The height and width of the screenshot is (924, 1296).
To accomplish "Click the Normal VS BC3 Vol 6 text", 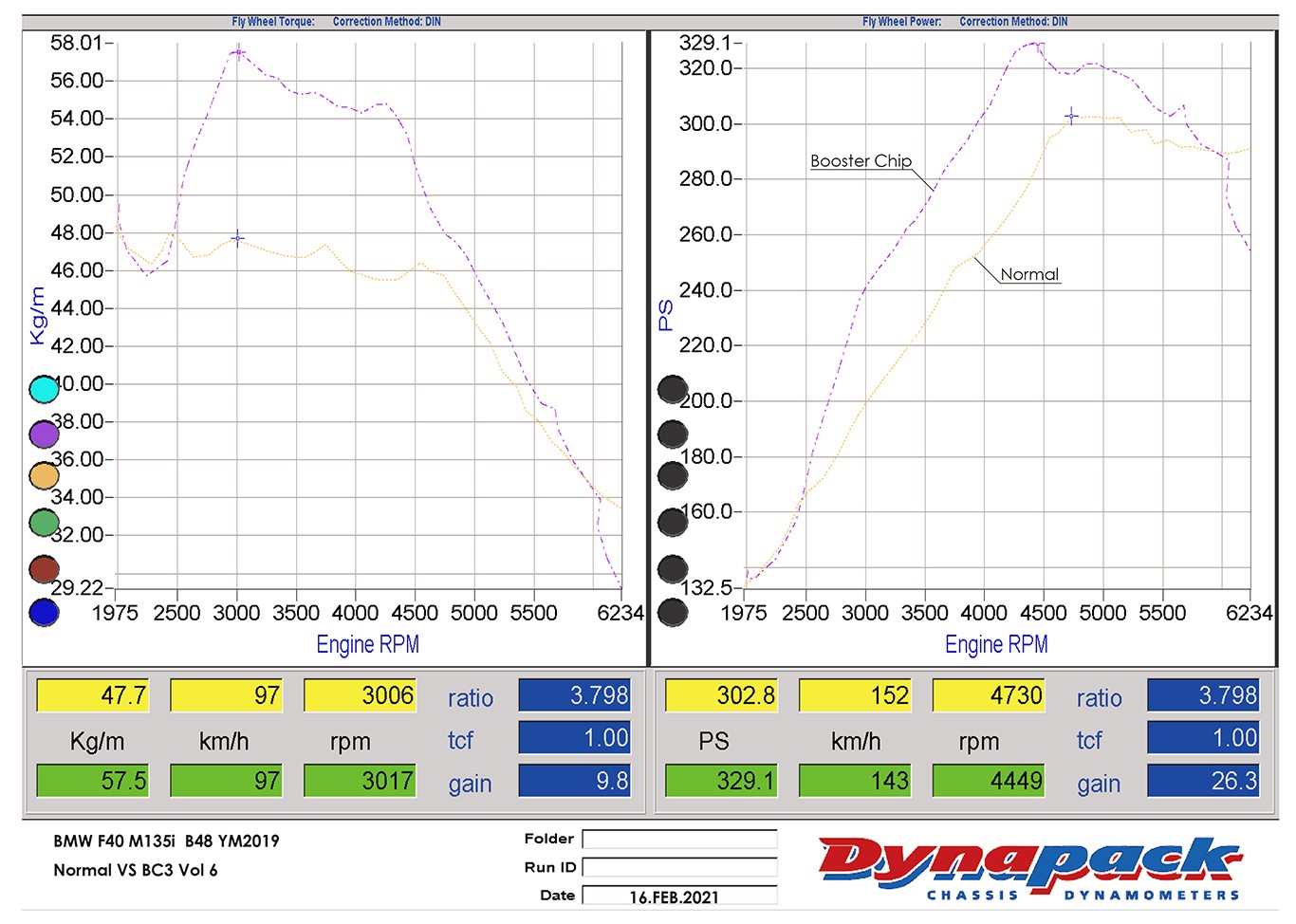I will 136,870.
